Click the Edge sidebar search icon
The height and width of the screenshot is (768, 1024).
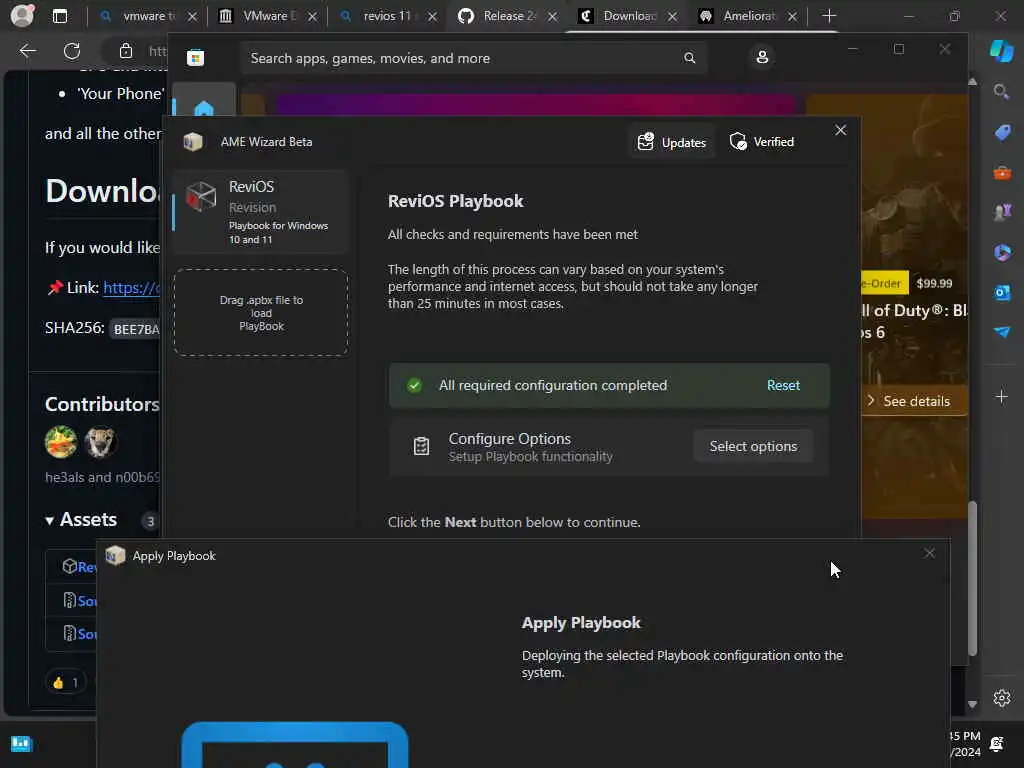pyautogui.click(x=1001, y=91)
